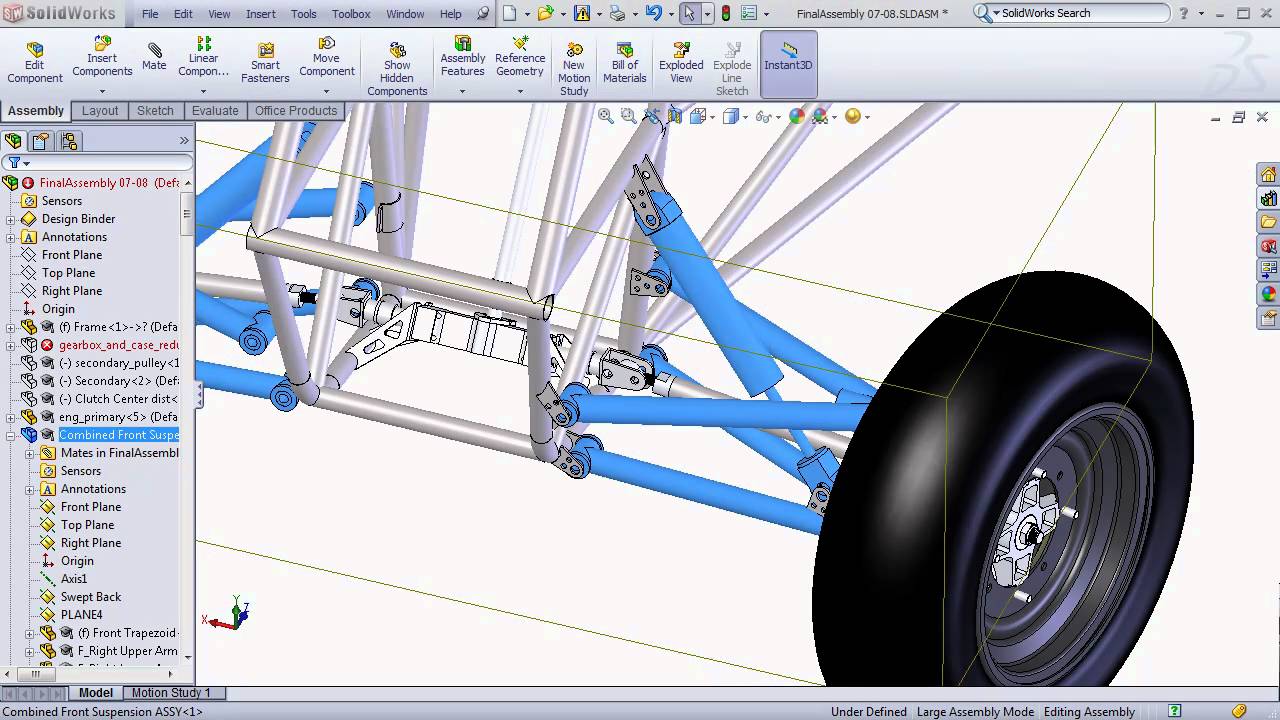Open Bill of Materials

[x=625, y=63]
